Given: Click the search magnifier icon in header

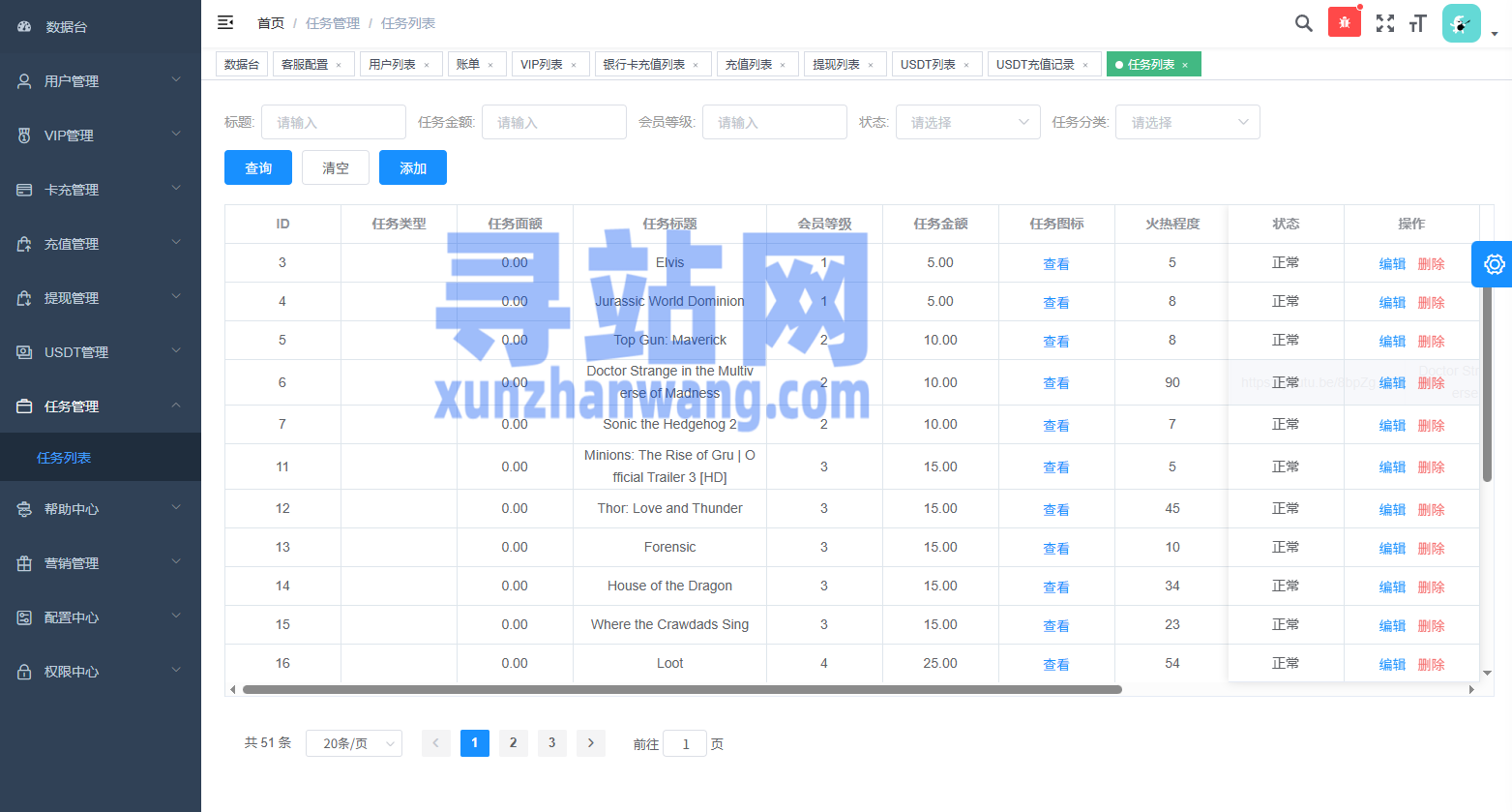Looking at the screenshot, I should [1303, 23].
